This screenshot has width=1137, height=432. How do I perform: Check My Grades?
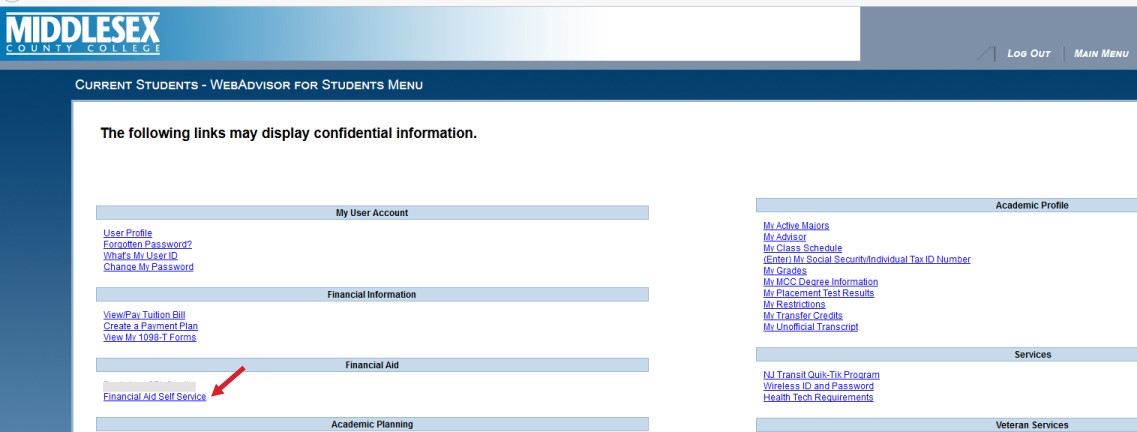click(784, 271)
